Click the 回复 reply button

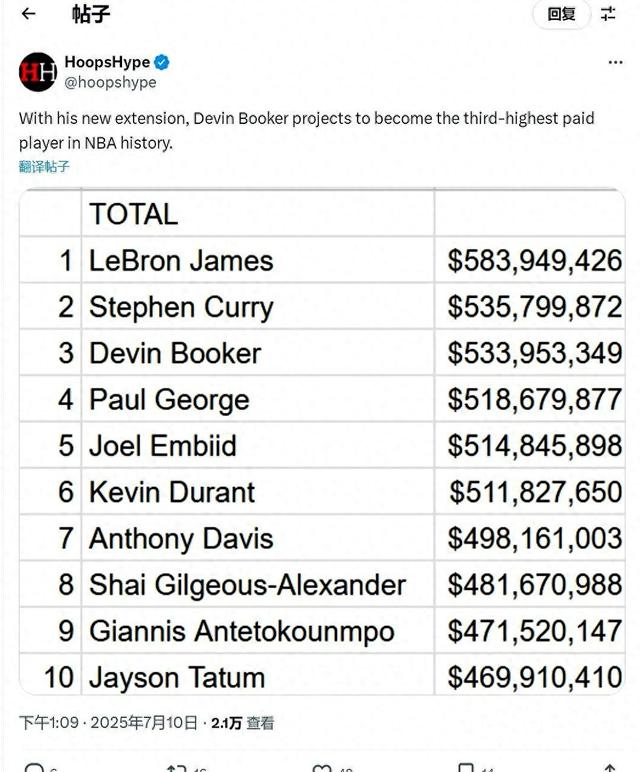tap(561, 14)
